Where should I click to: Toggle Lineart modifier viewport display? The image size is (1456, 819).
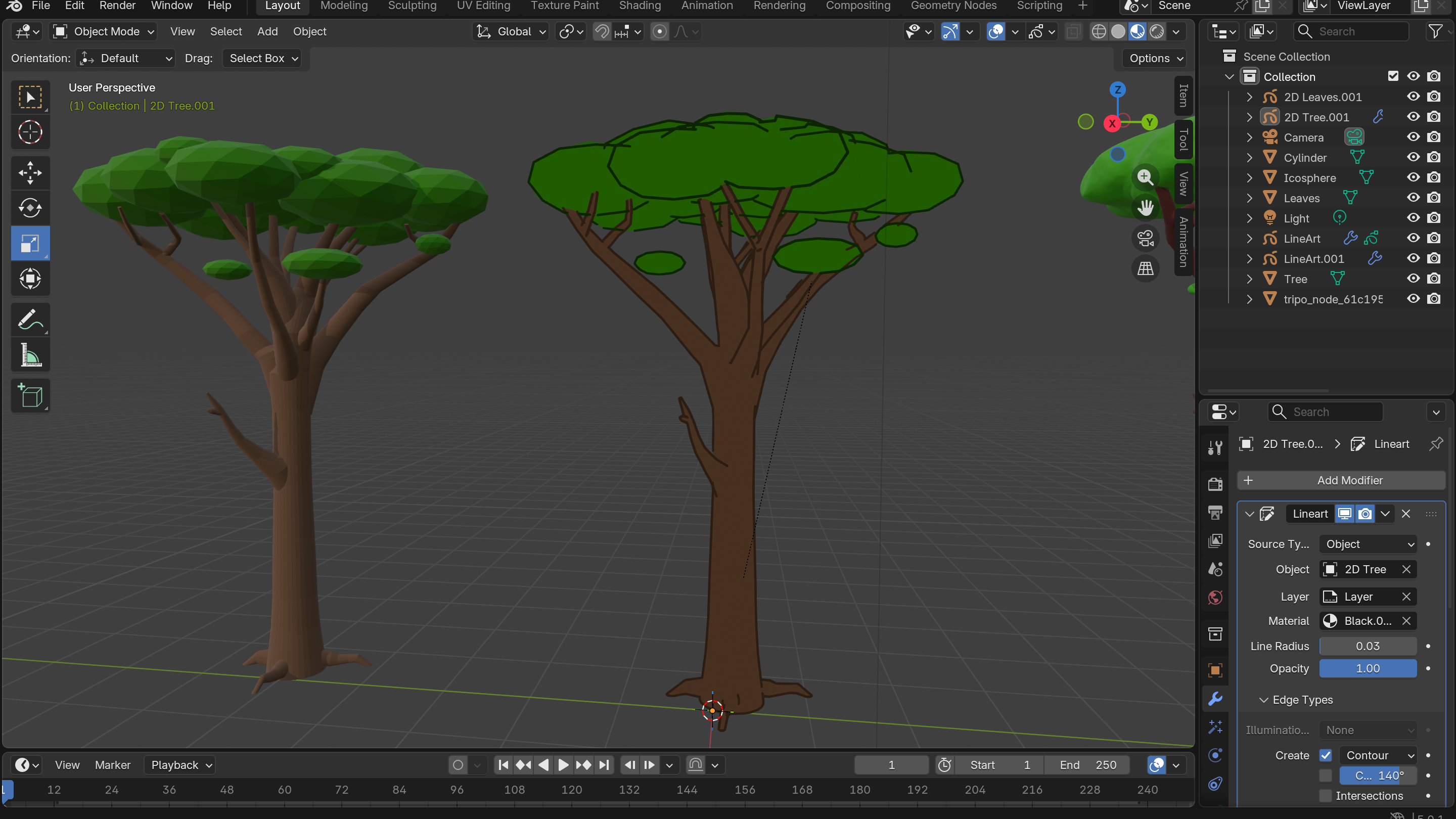coord(1345,514)
